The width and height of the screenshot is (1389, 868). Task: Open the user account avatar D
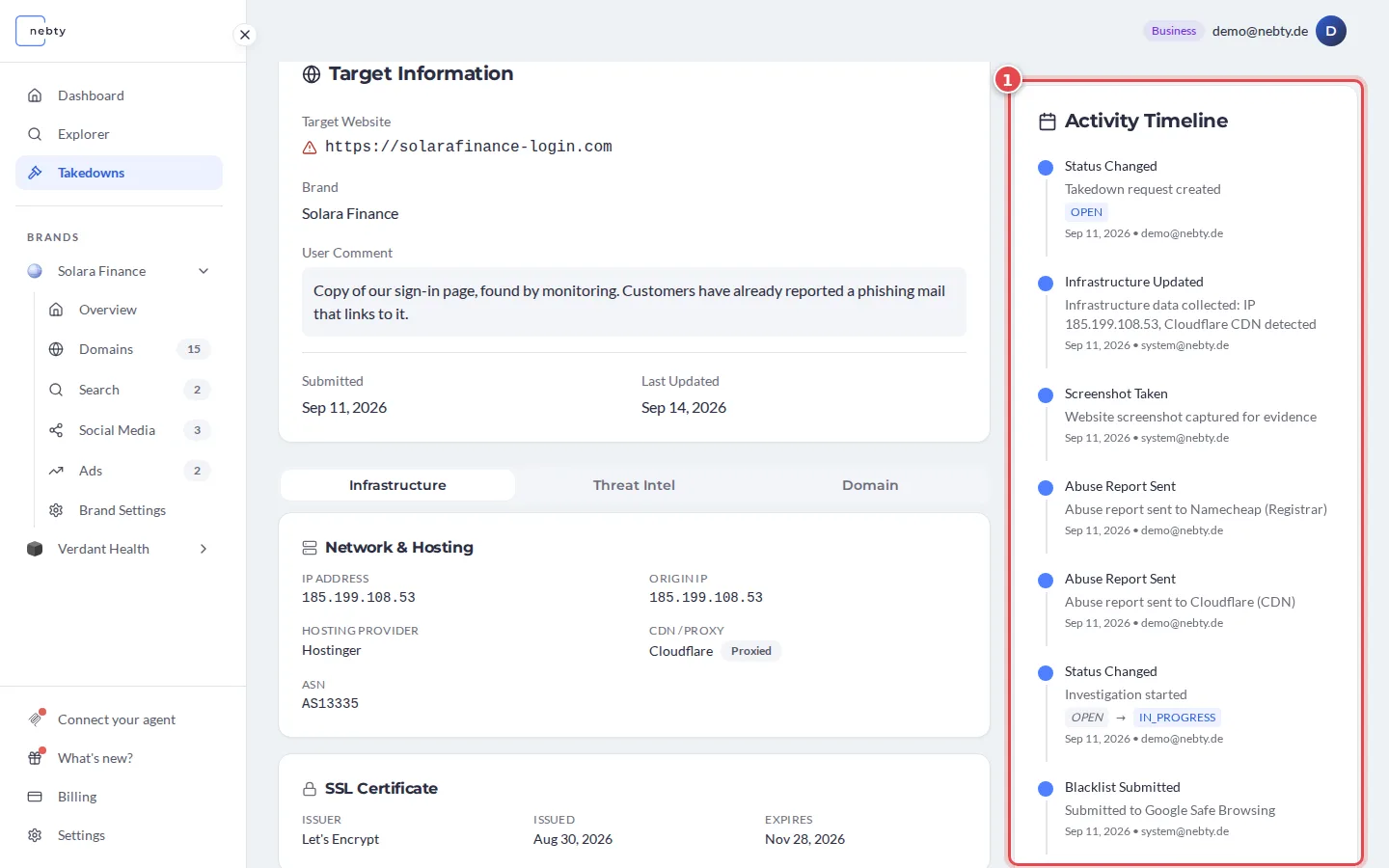click(x=1331, y=31)
